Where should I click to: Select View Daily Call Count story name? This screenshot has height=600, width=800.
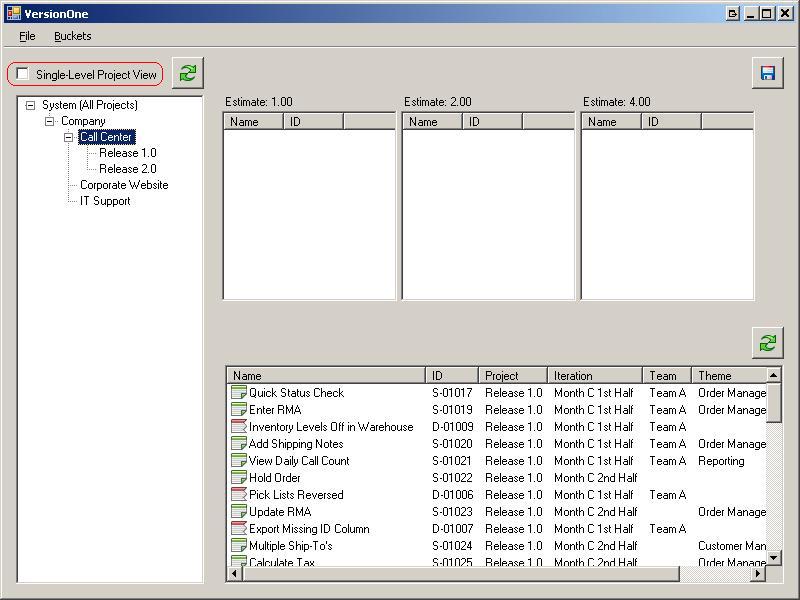(299, 461)
